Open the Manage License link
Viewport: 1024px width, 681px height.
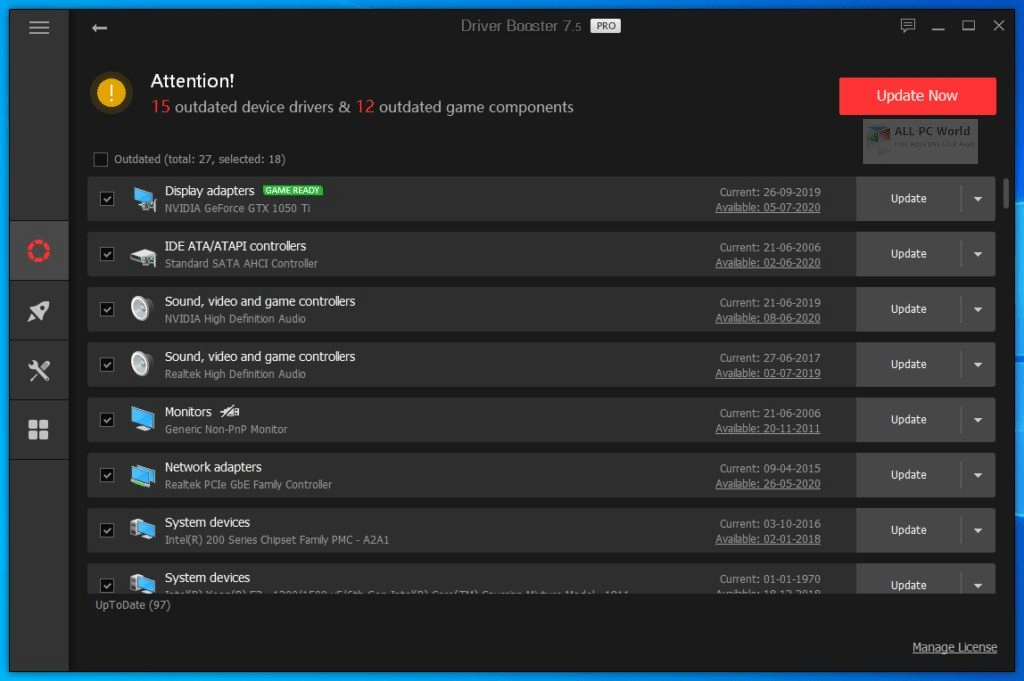953,647
